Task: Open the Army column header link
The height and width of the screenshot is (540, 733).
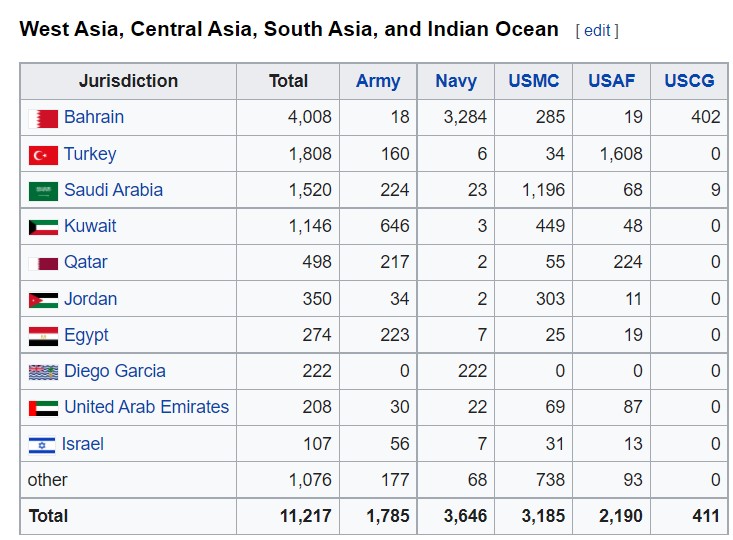Action: pyautogui.click(x=378, y=81)
